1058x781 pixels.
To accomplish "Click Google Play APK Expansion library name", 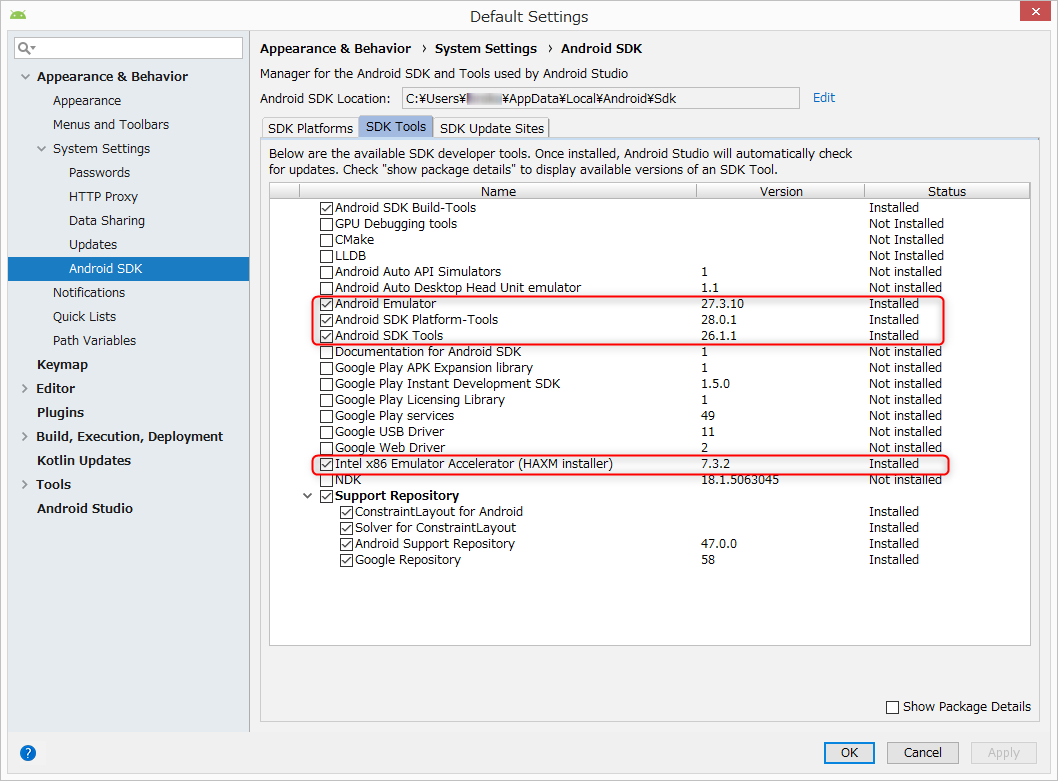I will 434,368.
